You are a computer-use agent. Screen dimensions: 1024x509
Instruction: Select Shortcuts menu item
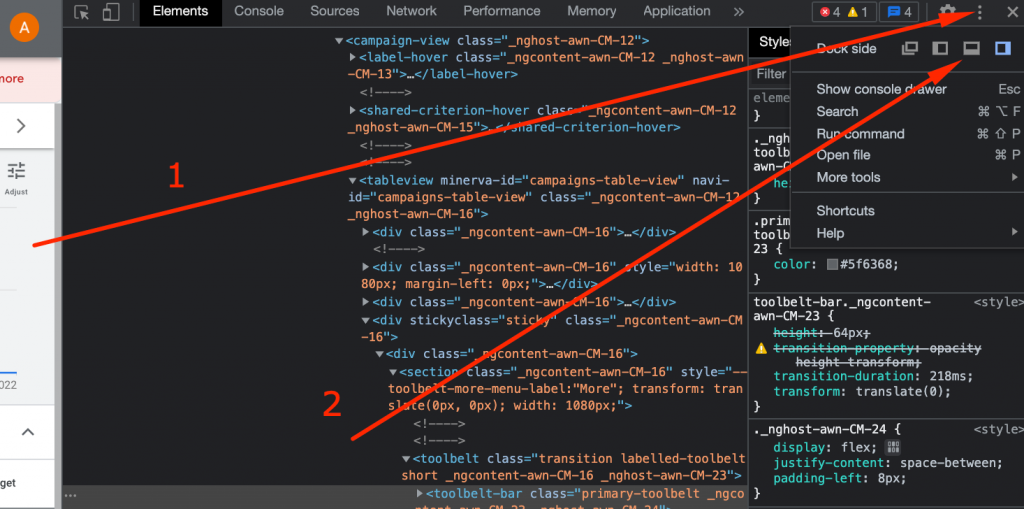coord(907,211)
